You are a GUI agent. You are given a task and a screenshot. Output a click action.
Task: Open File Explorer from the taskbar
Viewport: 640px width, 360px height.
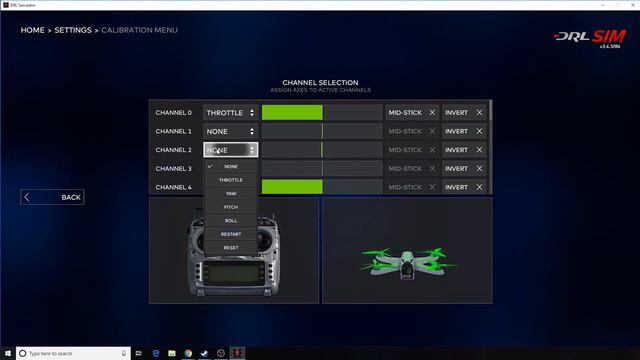(172, 353)
